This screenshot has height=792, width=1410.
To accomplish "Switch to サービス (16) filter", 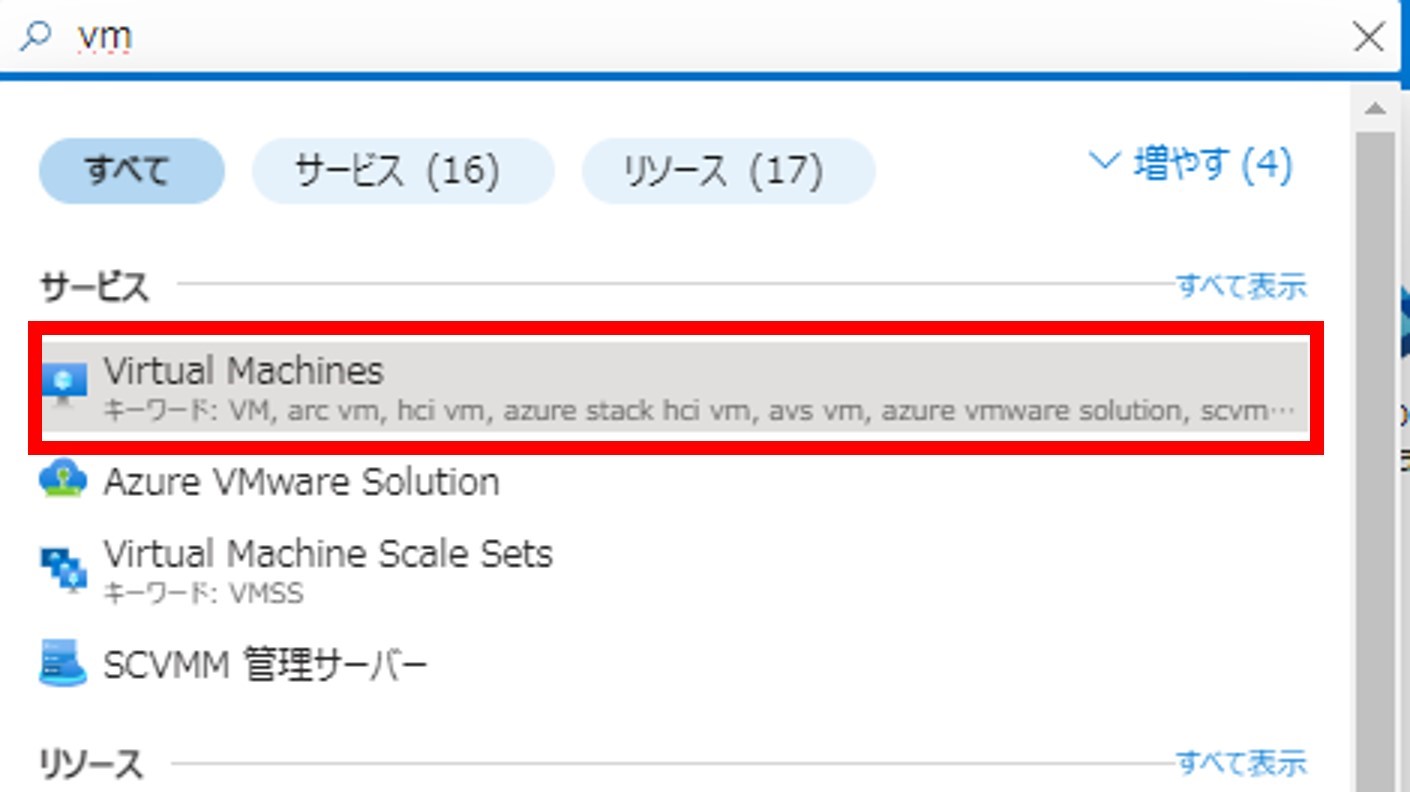I will pyautogui.click(x=402, y=171).
